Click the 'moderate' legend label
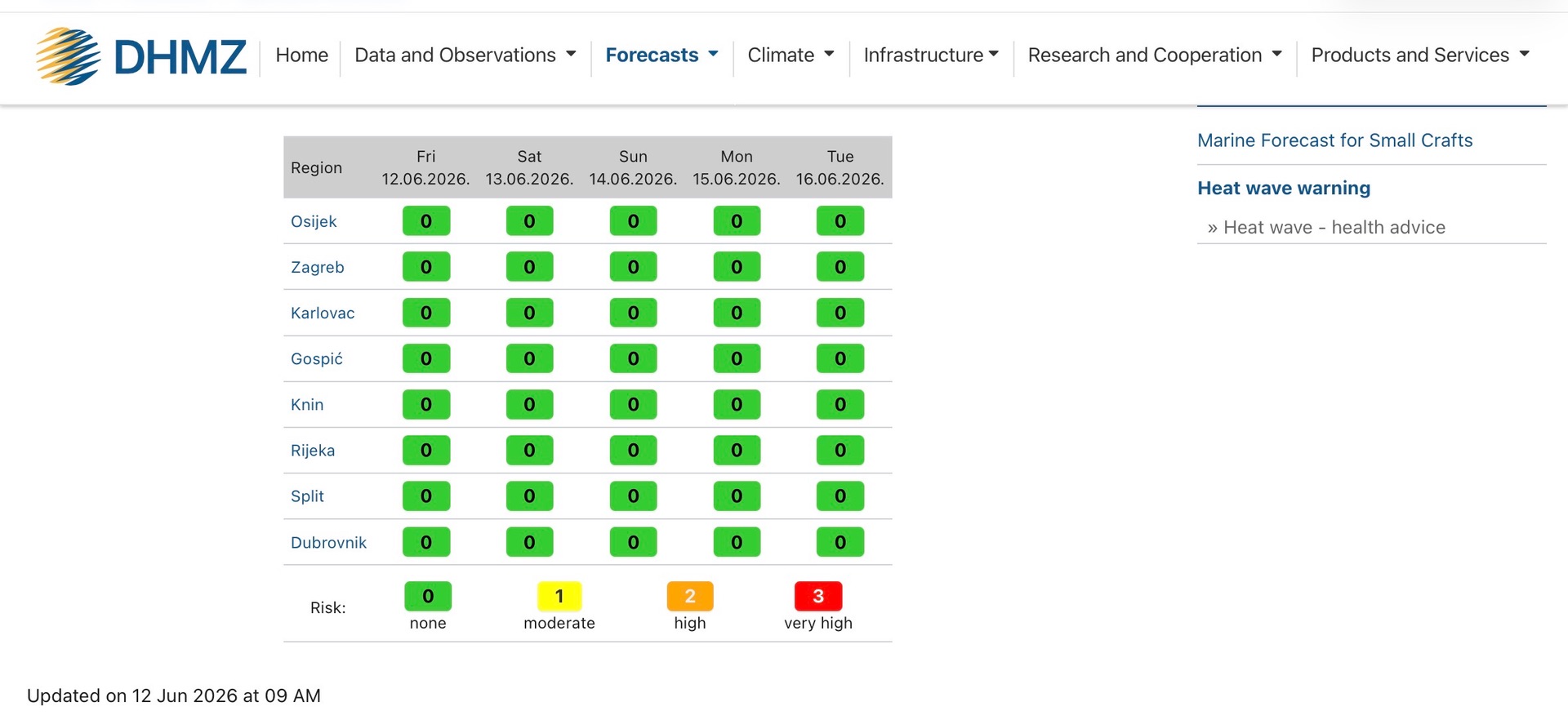The width and height of the screenshot is (1568, 720). (559, 623)
